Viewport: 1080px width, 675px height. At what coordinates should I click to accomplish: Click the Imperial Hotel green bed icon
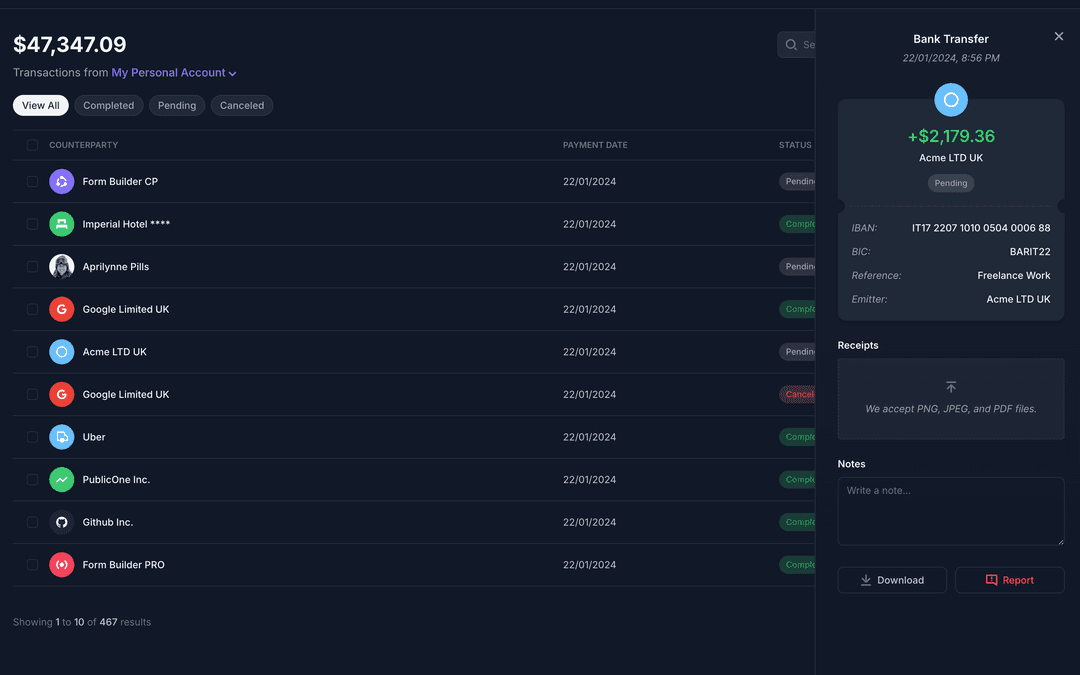point(62,224)
